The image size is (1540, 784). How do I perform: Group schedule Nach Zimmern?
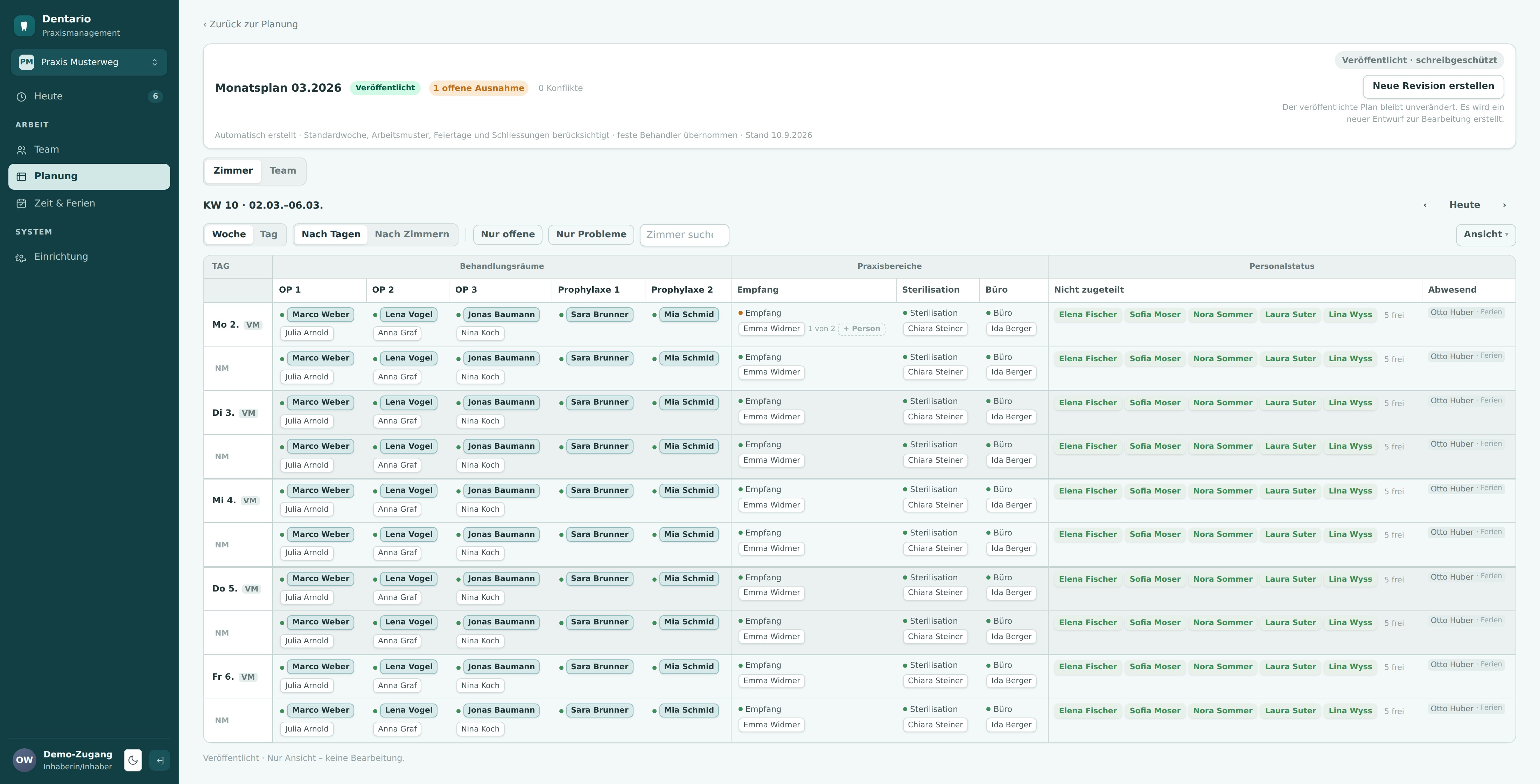(412, 234)
